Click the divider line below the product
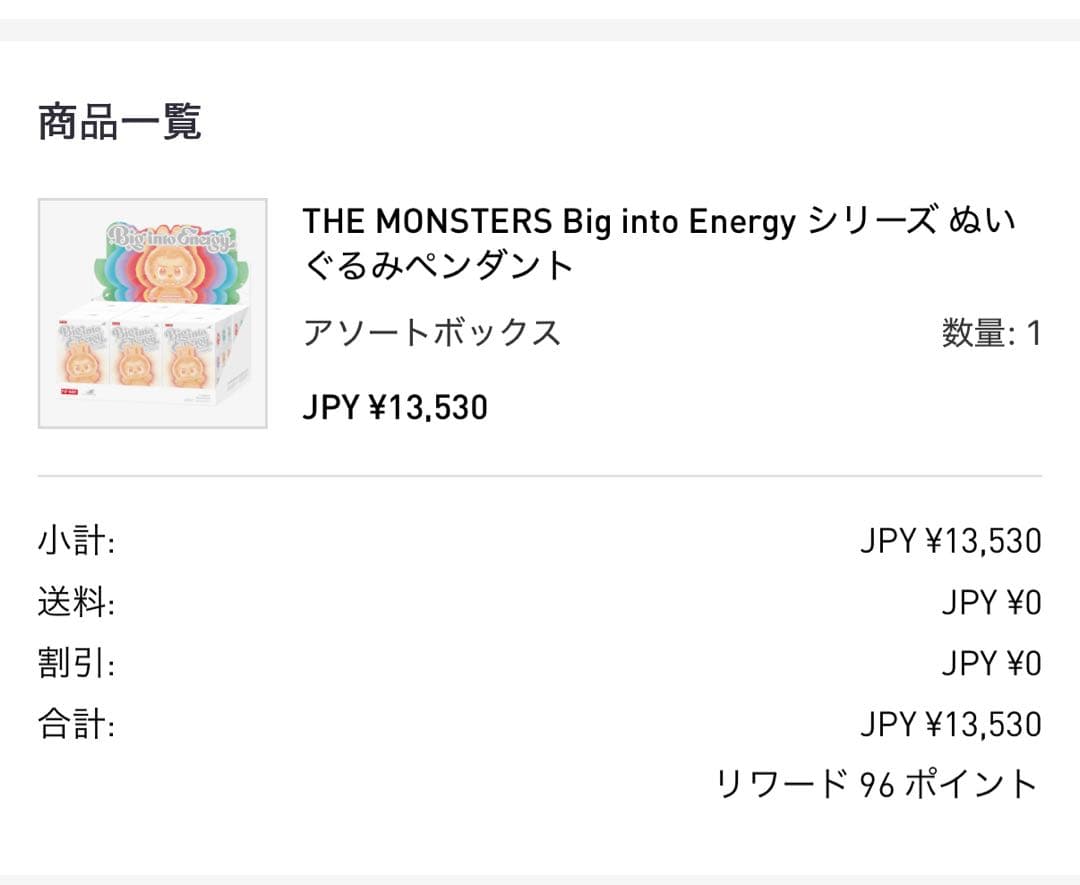 click(540, 476)
